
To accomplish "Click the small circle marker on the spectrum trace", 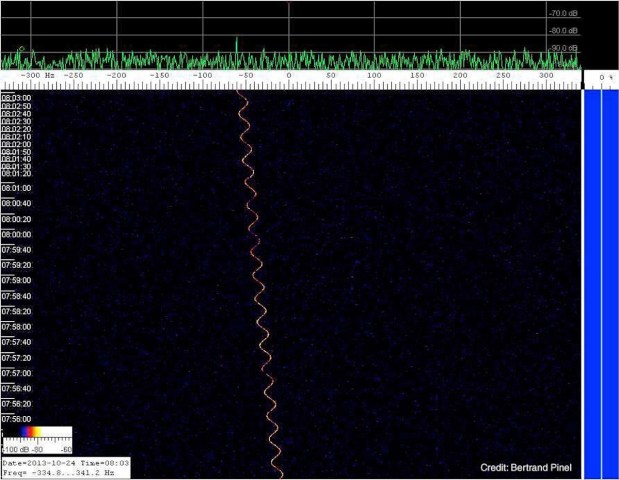I will coord(21,49).
